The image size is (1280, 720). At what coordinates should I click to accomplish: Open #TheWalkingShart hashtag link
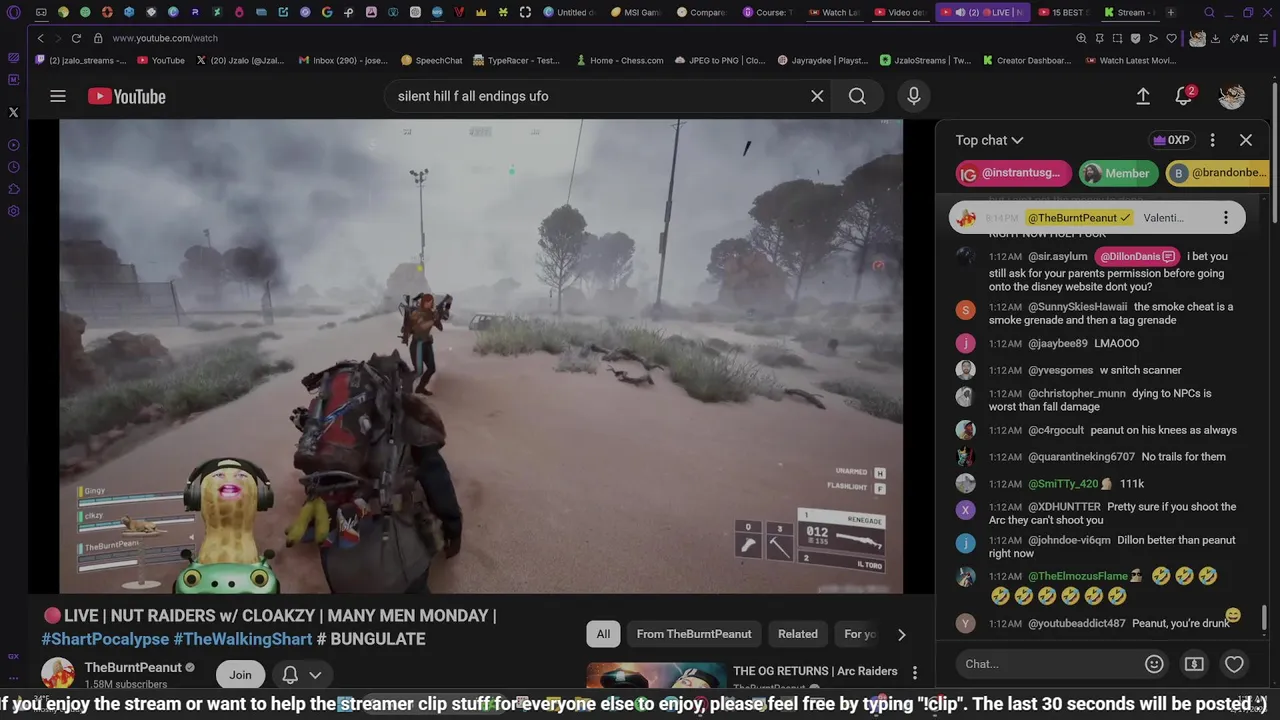[243, 639]
